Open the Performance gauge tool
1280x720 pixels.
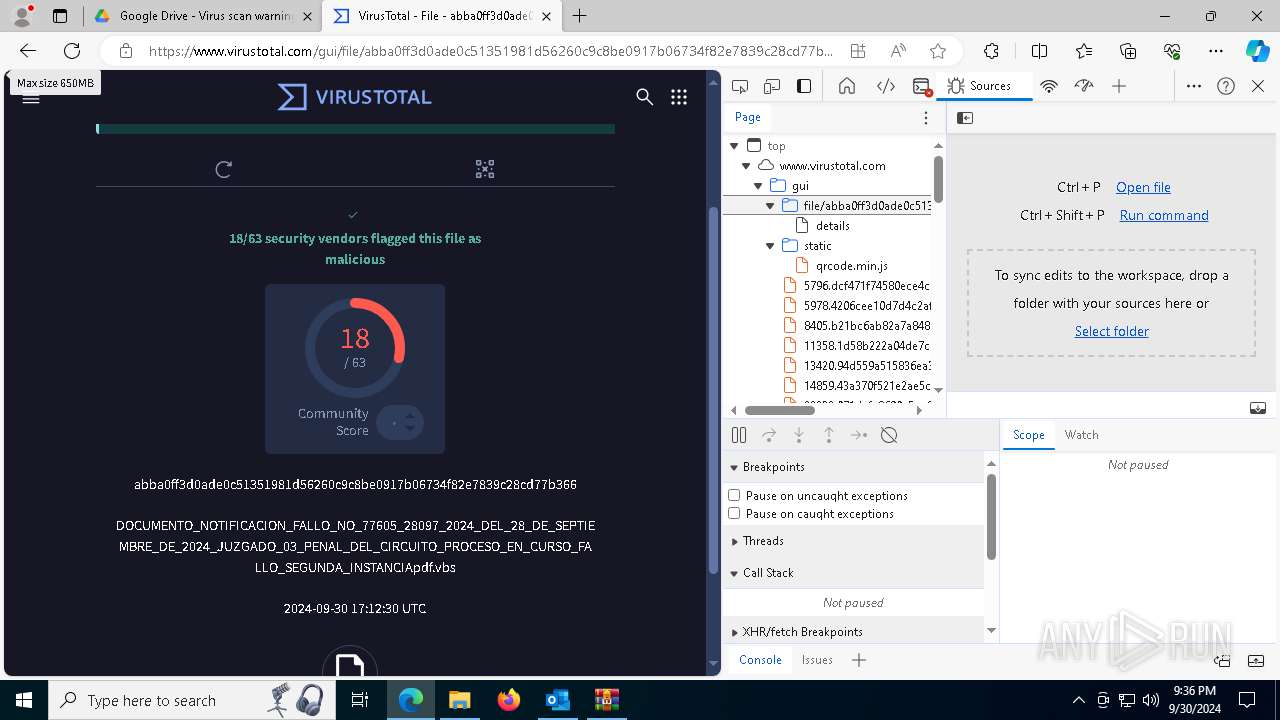[1084, 86]
